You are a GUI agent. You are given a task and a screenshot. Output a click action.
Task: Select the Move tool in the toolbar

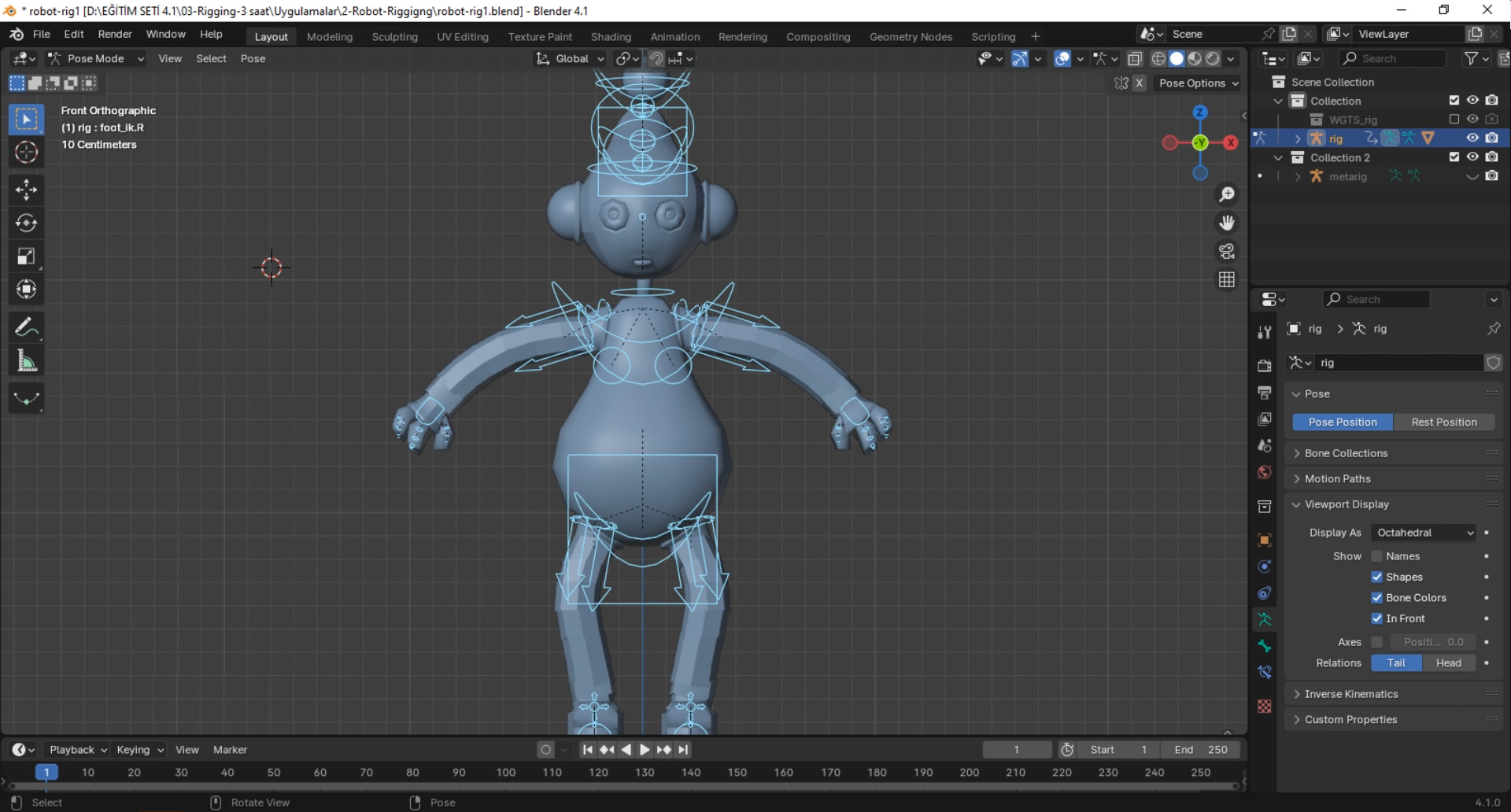pos(26,190)
